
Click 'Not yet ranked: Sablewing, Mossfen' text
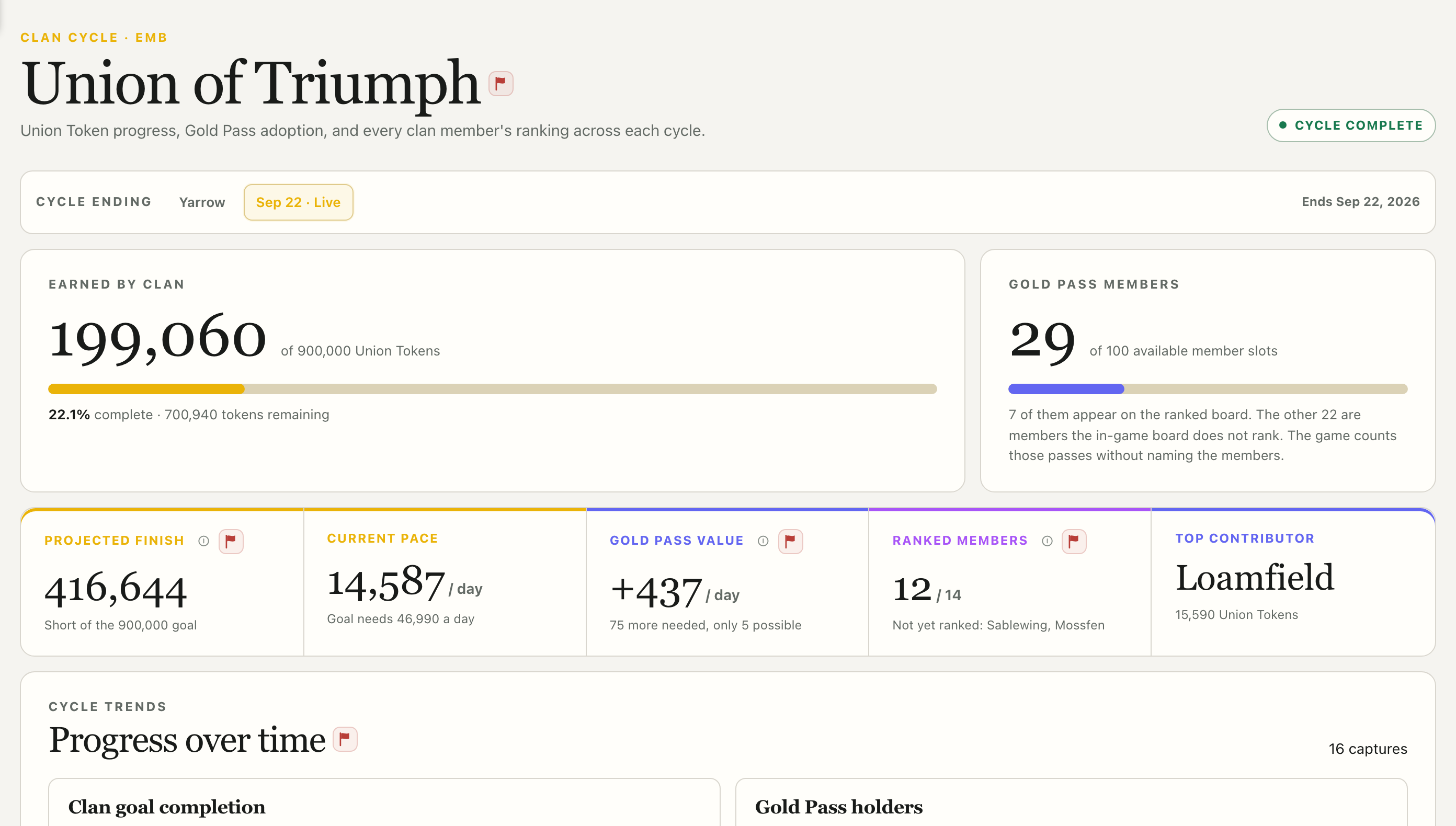pyautogui.click(x=999, y=625)
